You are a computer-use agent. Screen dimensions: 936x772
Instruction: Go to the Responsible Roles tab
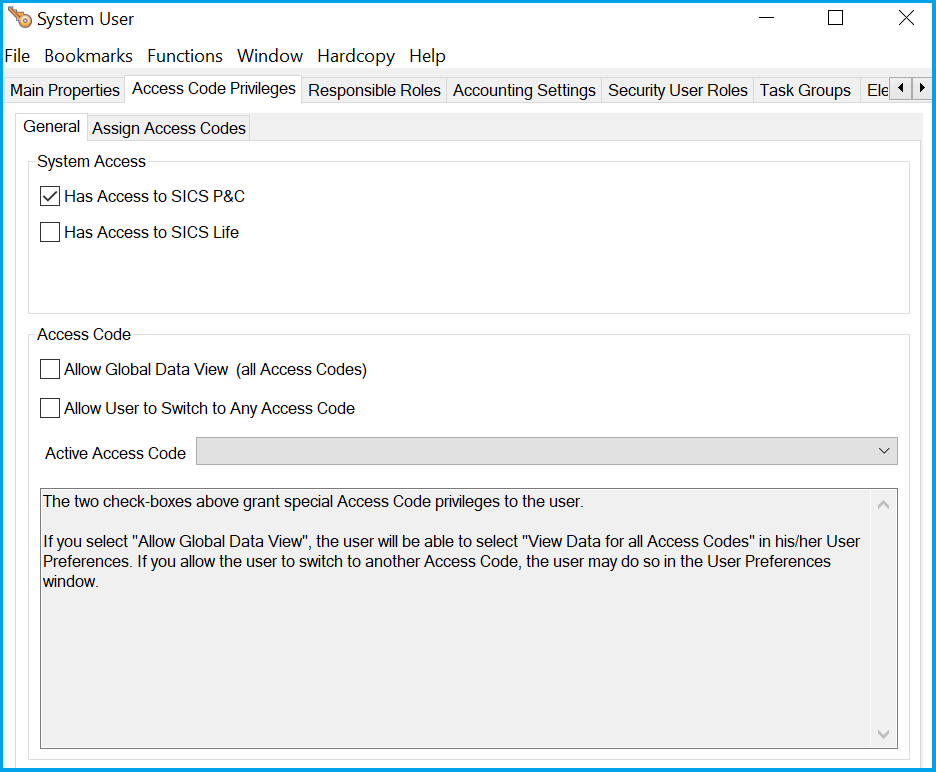tap(374, 90)
